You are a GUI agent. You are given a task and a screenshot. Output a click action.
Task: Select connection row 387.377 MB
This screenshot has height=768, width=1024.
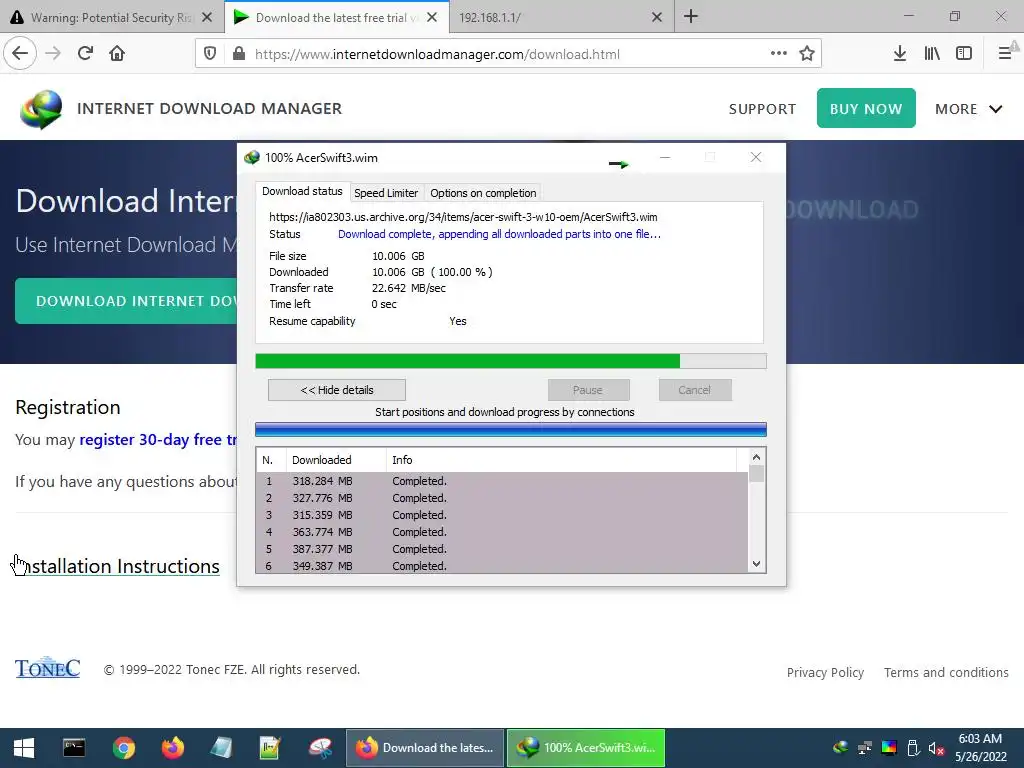[502, 549]
